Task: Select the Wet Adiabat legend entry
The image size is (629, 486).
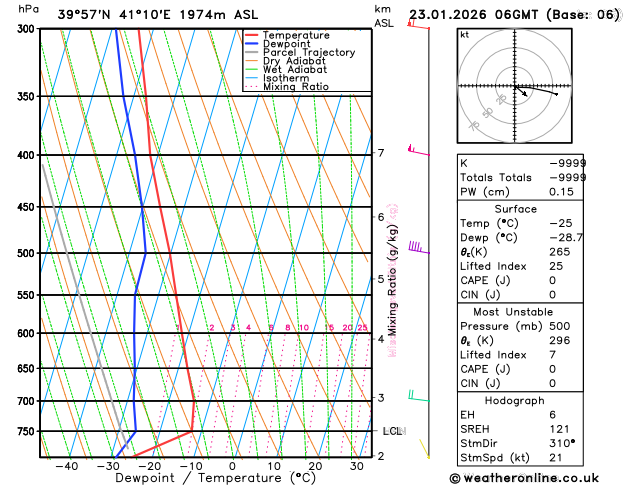Action: tap(286, 69)
